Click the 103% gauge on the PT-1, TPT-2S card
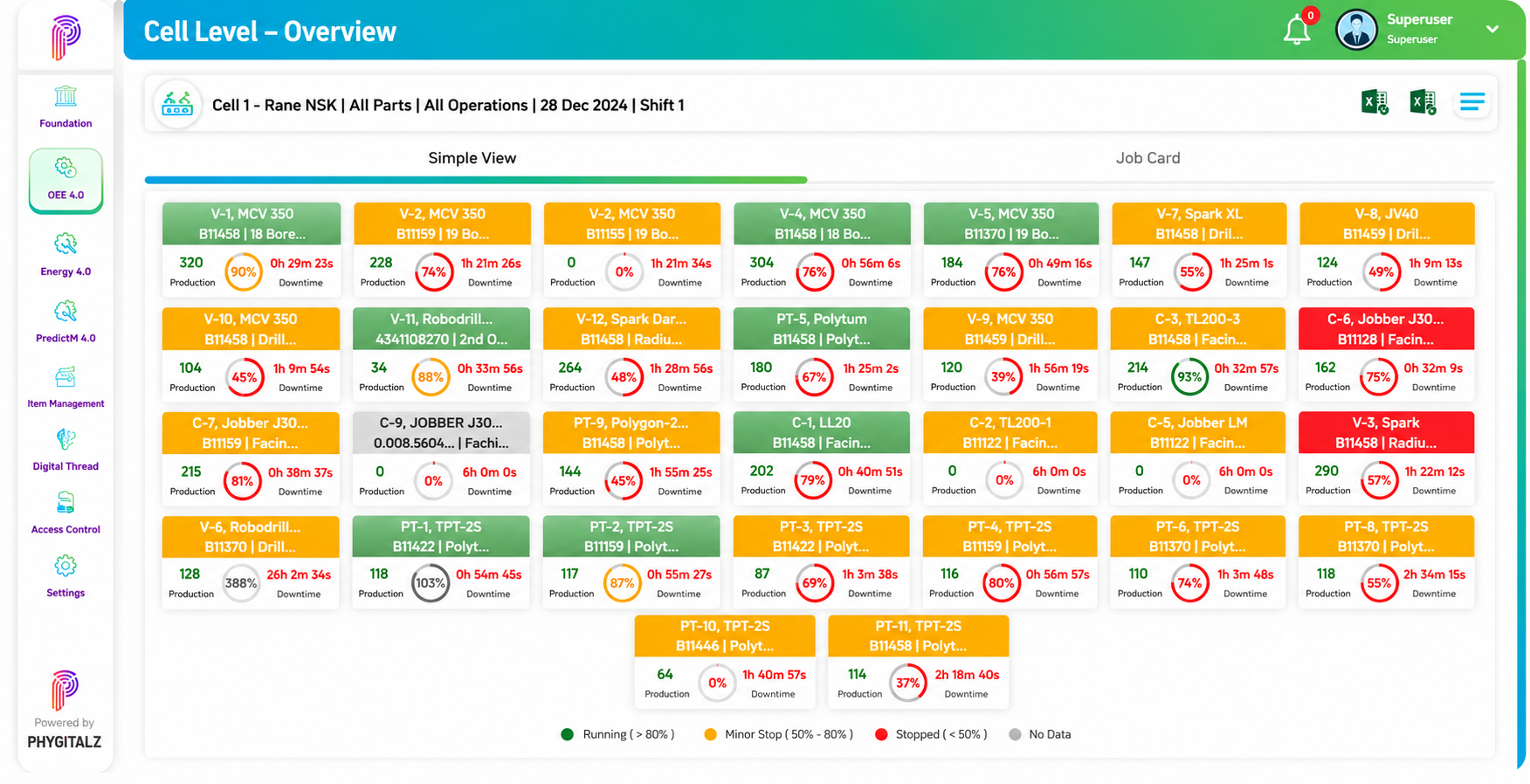Viewport: 1530px width, 784px height. 430,584
